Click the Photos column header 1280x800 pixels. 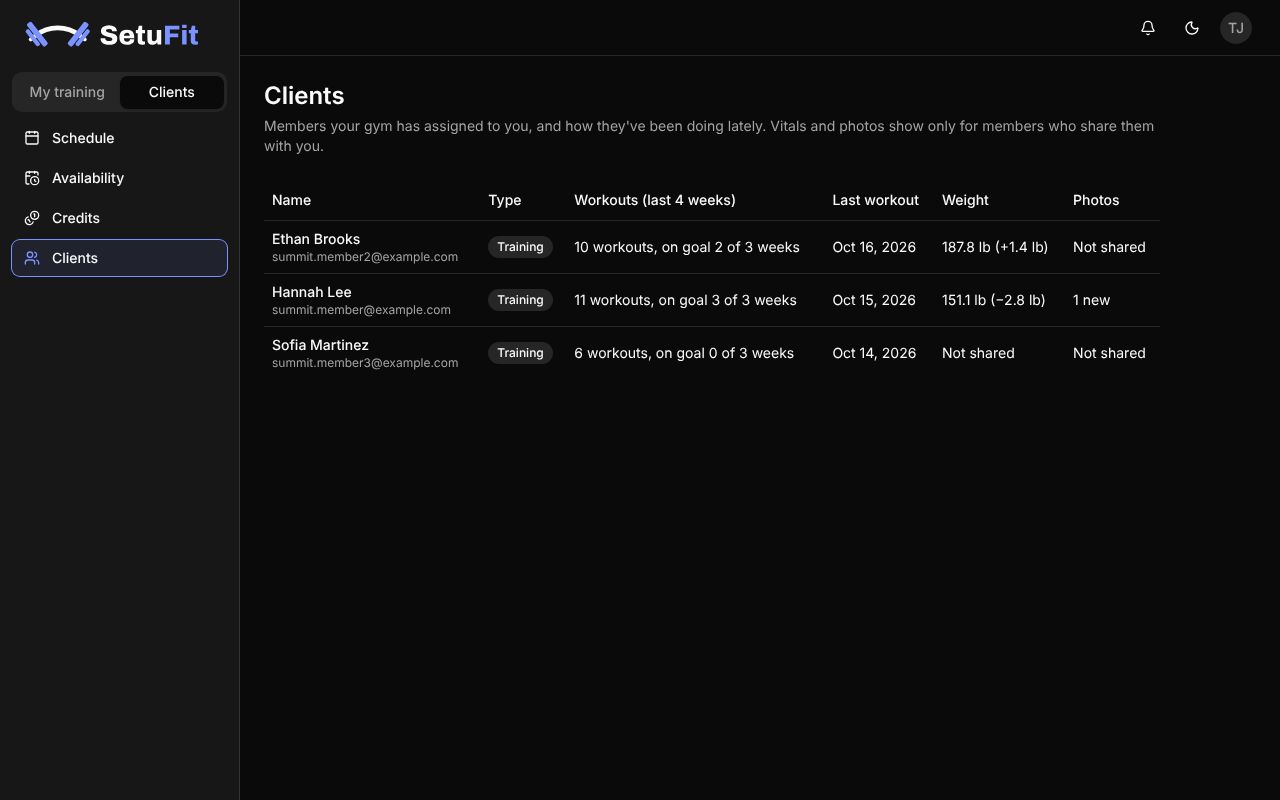point(1096,200)
